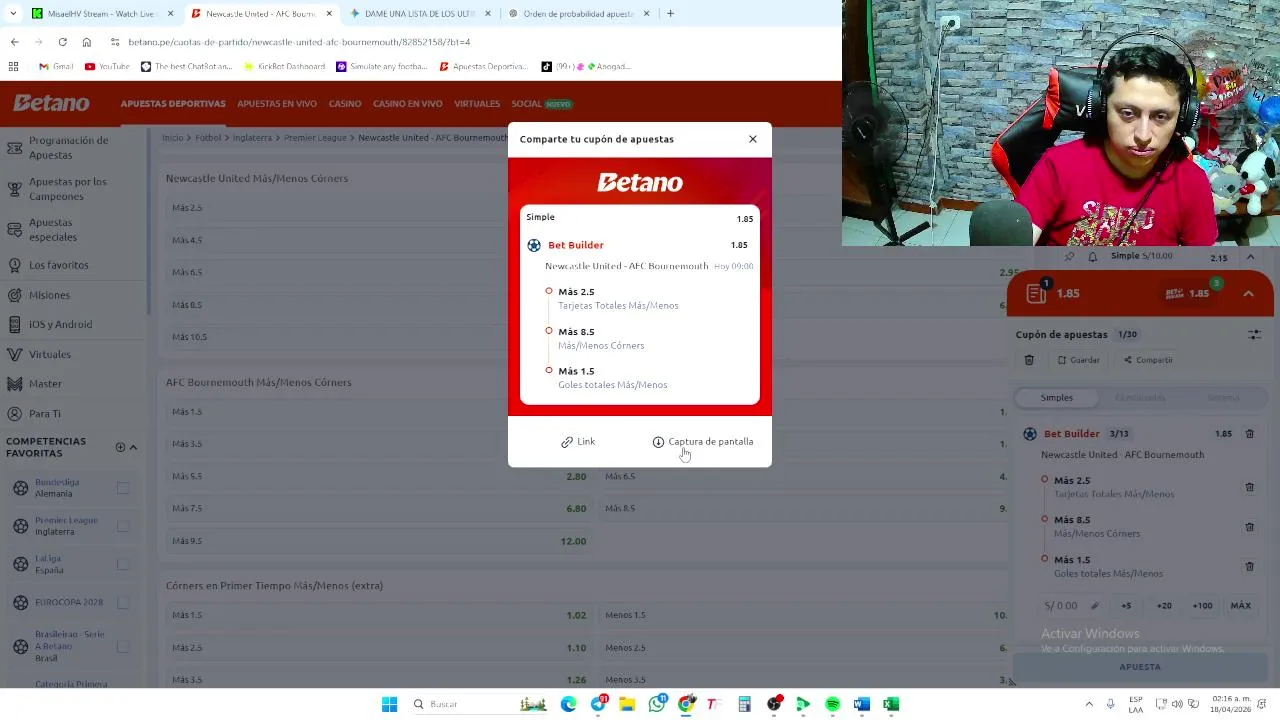Open APUESTAS EN VIVO menu
The height and width of the screenshot is (720, 1280).
(277, 104)
